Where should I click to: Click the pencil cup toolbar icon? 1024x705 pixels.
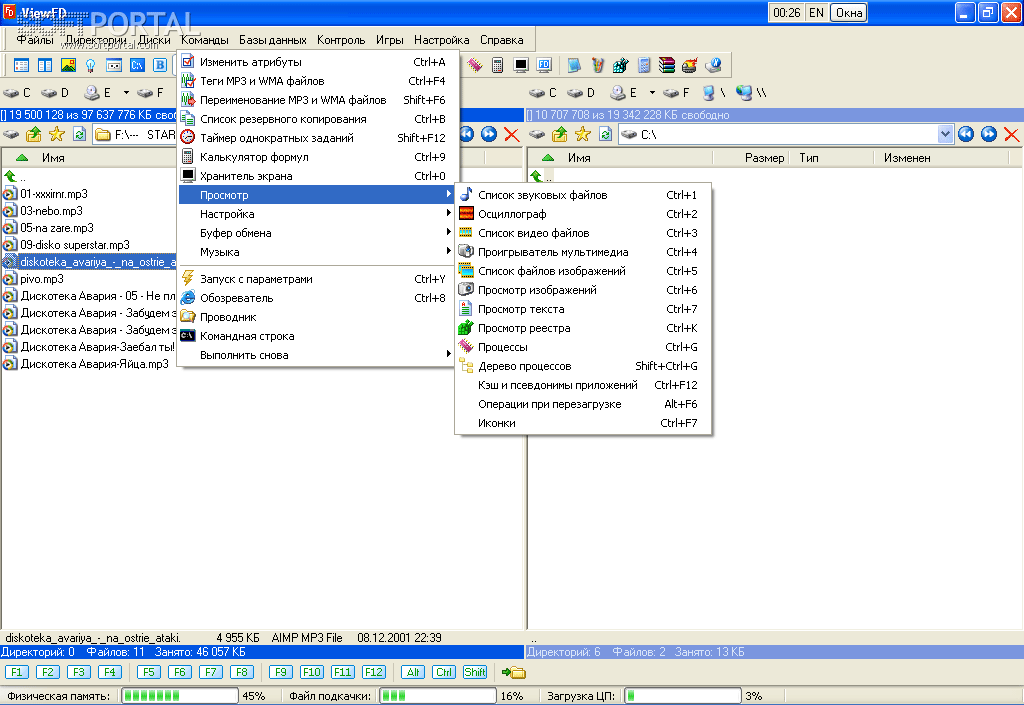tap(598, 65)
